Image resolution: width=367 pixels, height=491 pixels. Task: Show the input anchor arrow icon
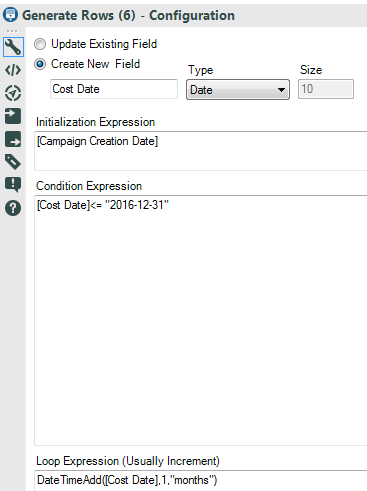tap(13, 116)
